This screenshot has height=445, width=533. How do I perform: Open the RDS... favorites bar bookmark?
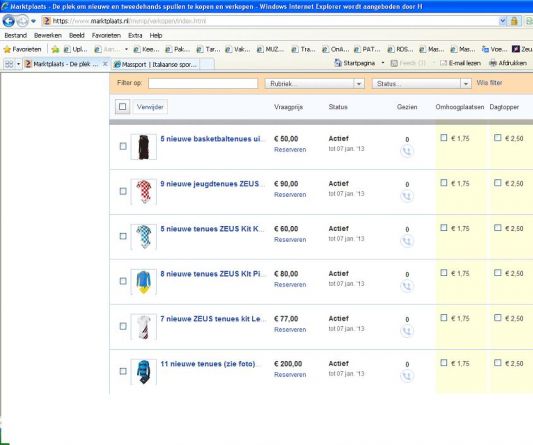pyautogui.click(x=400, y=49)
